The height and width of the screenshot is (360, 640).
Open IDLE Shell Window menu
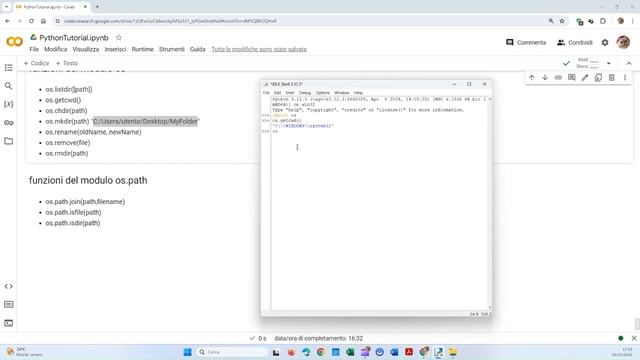[x=342, y=93]
